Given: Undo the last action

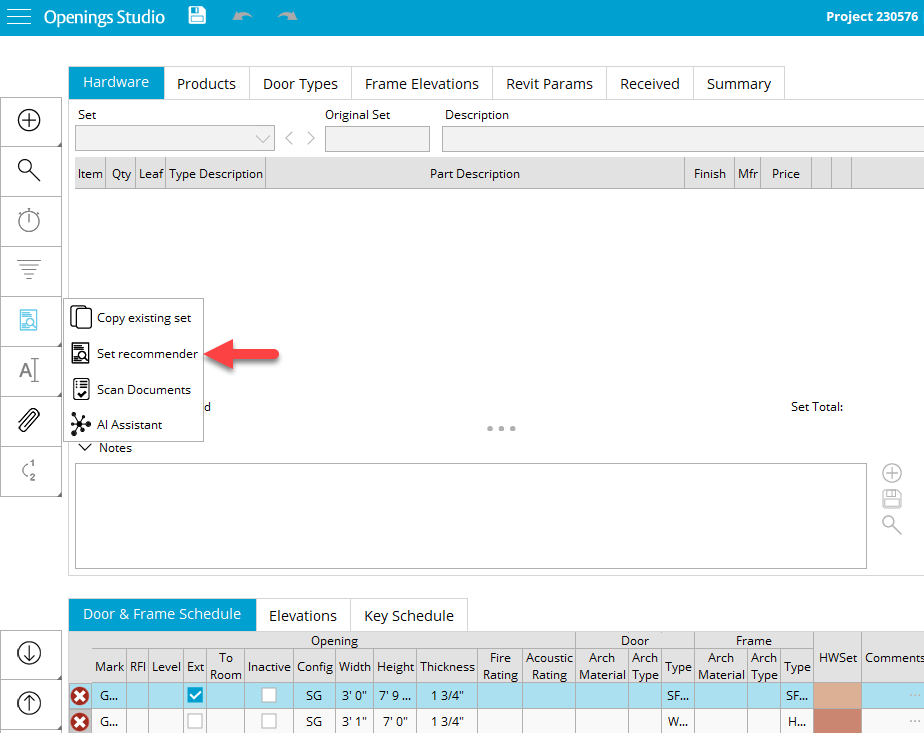Looking at the screenshot, I should (242, 16).
